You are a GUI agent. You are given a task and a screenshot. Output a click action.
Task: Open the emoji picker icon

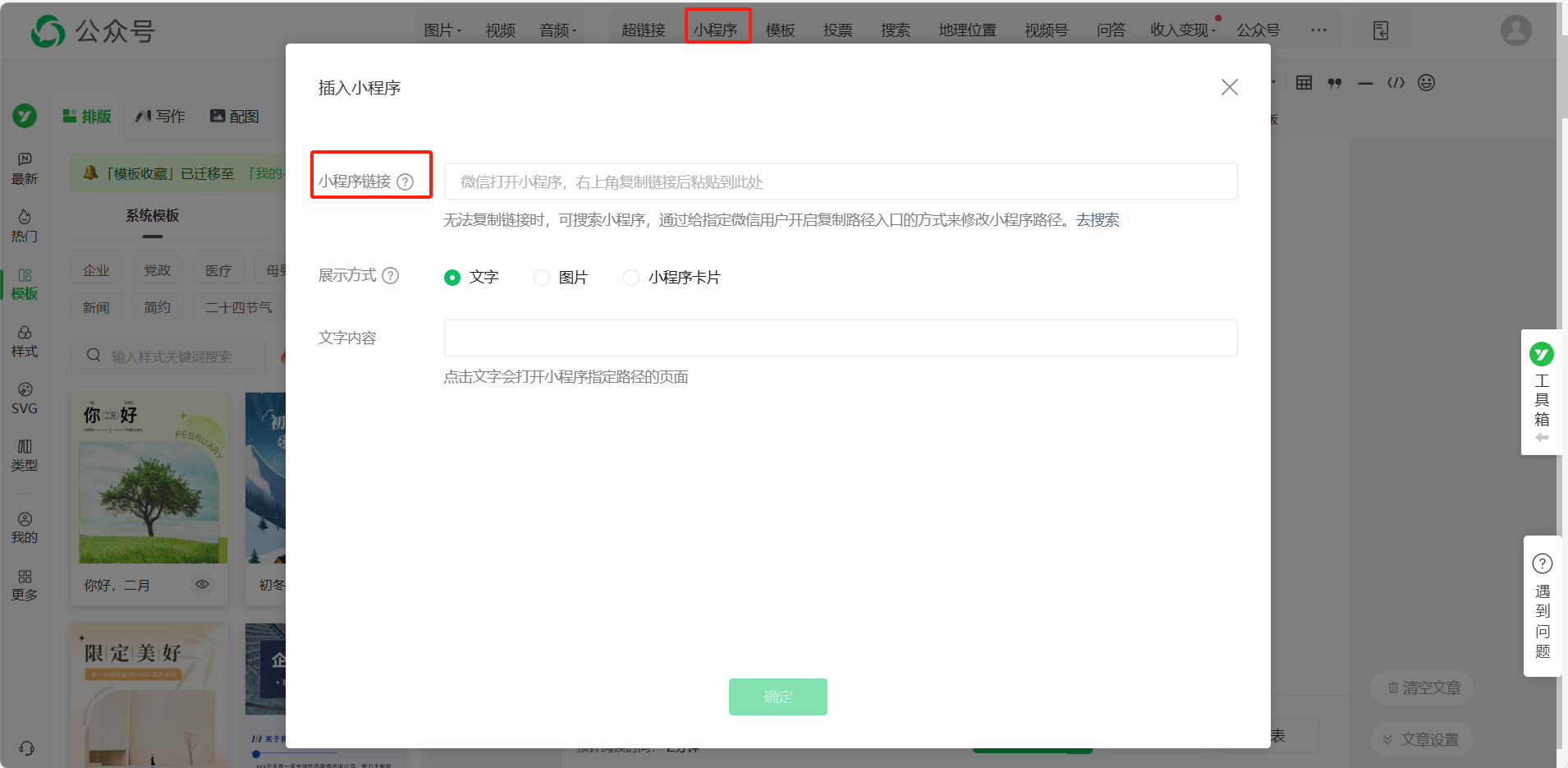coord(1426,82)
